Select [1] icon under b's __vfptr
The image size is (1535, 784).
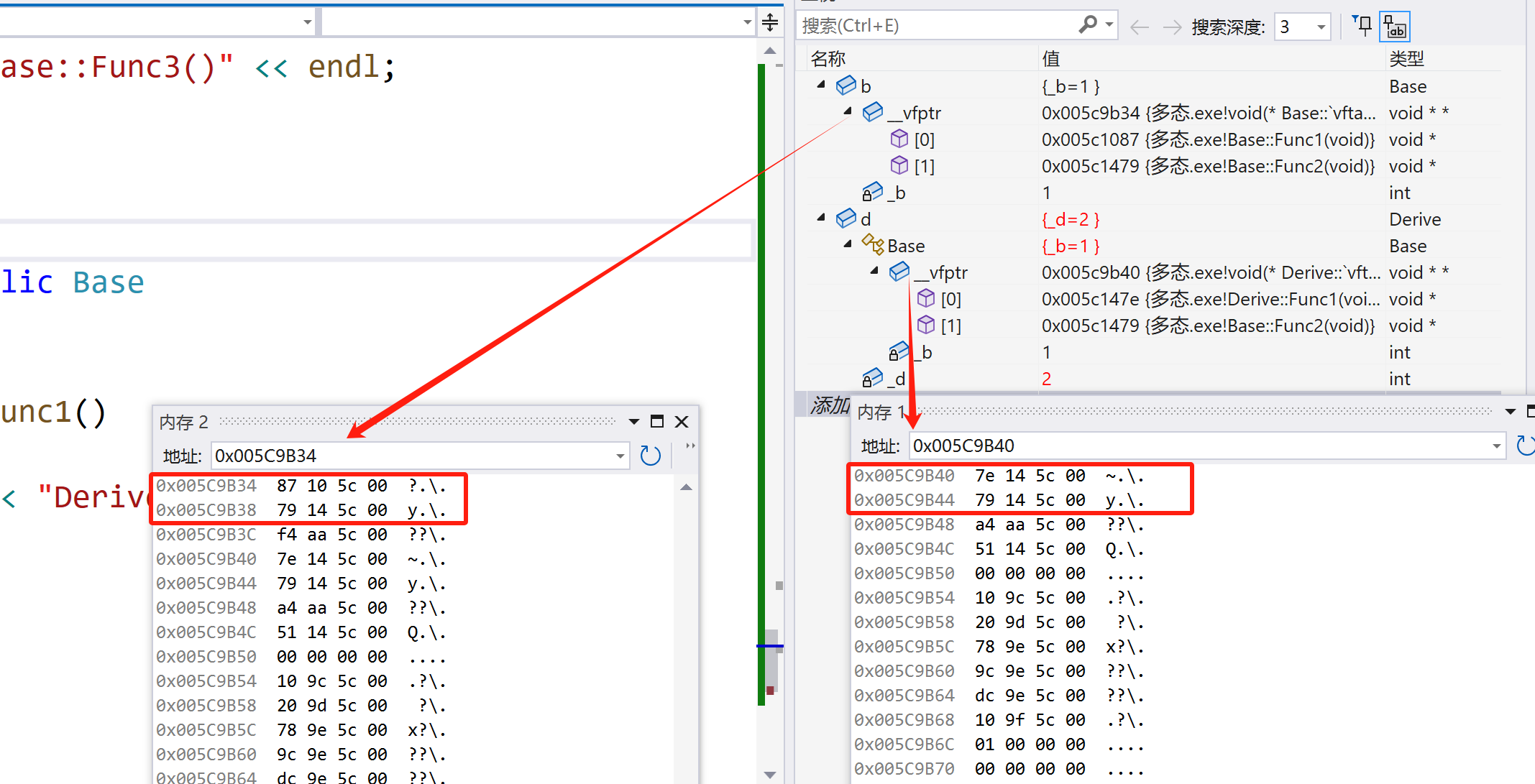[899, 165]
